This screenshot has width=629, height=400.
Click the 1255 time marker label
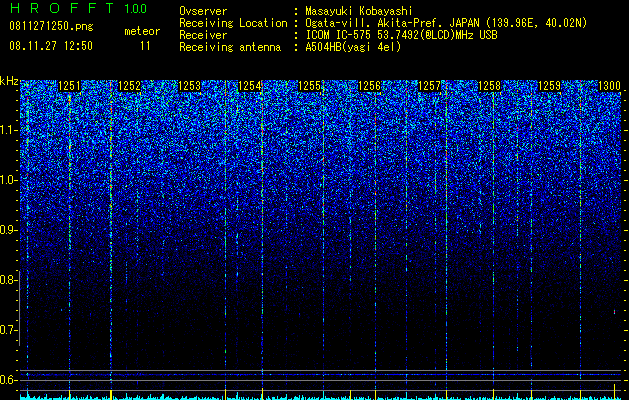309,86
